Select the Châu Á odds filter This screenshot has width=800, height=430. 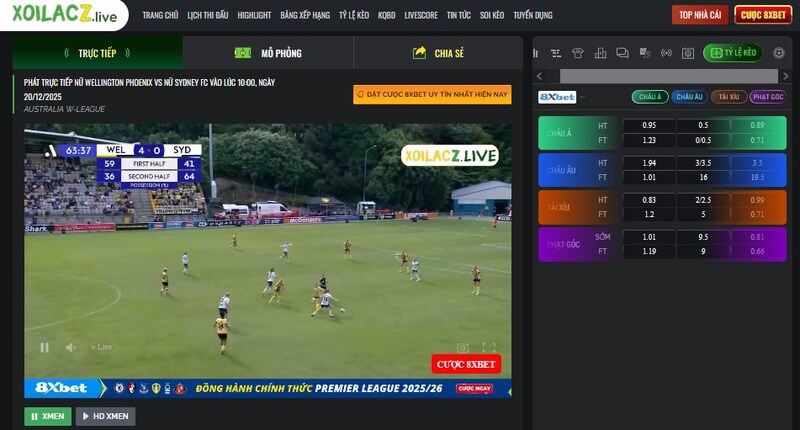pyautogui.click(x=649, y=97)
